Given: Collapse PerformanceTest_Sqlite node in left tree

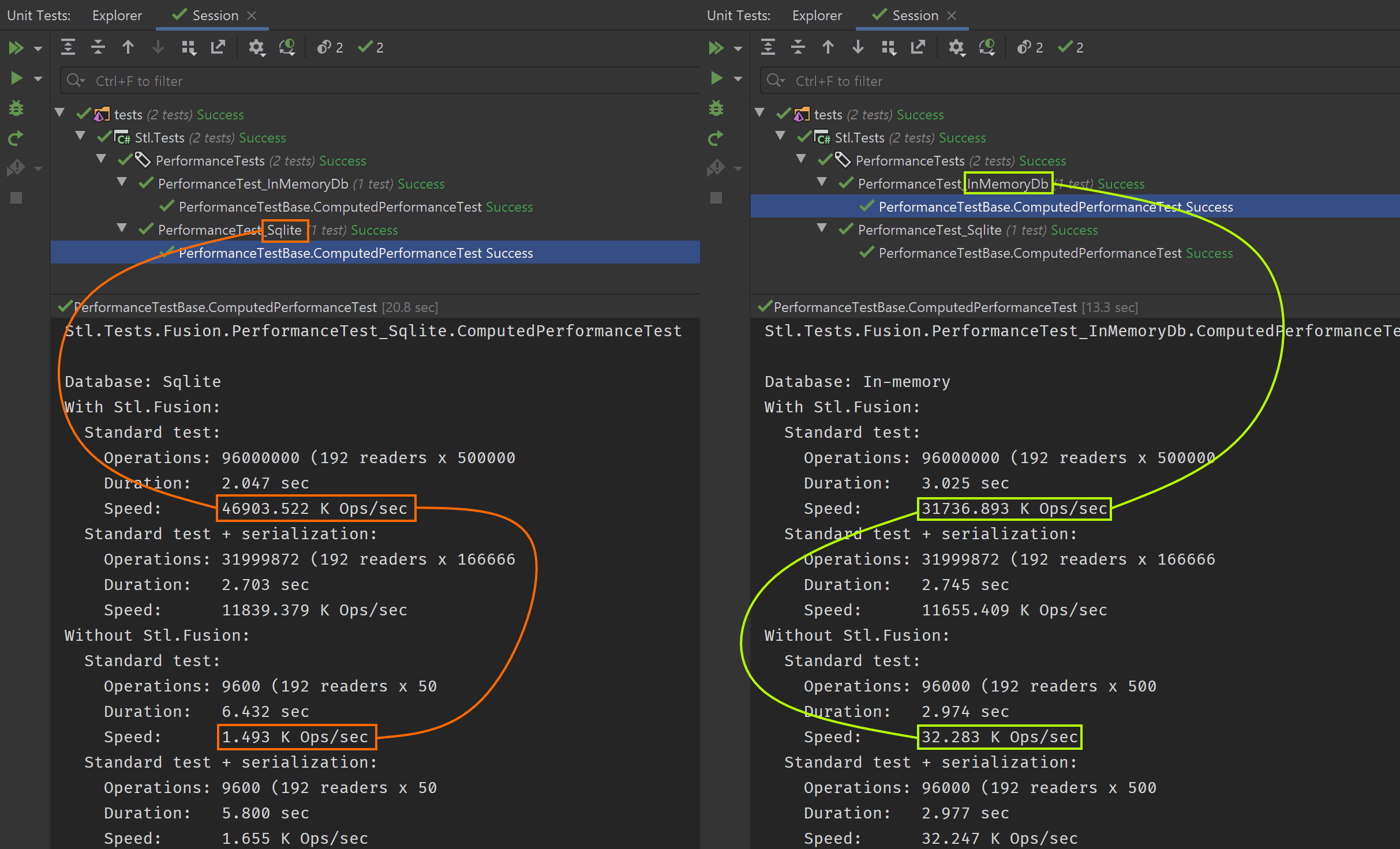Looking at the screenshot, I should tap(122, 229).
